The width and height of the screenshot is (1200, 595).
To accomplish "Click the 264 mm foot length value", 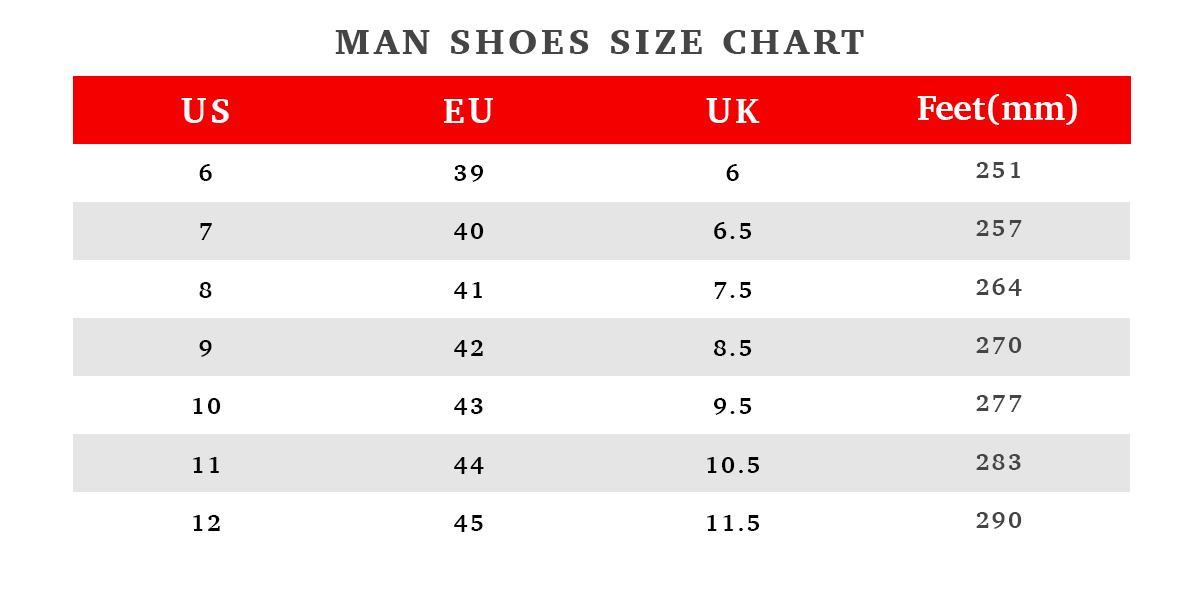I will coord(999,288).
